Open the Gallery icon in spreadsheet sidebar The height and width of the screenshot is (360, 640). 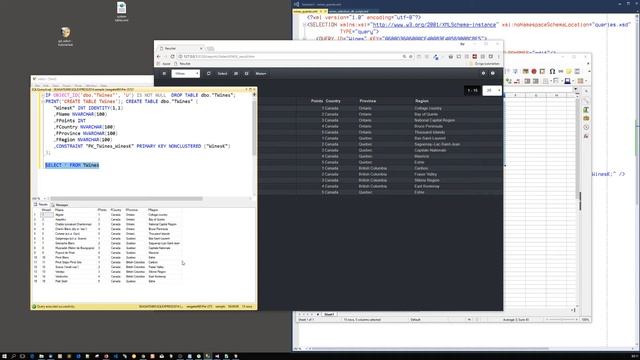(586, 118)
